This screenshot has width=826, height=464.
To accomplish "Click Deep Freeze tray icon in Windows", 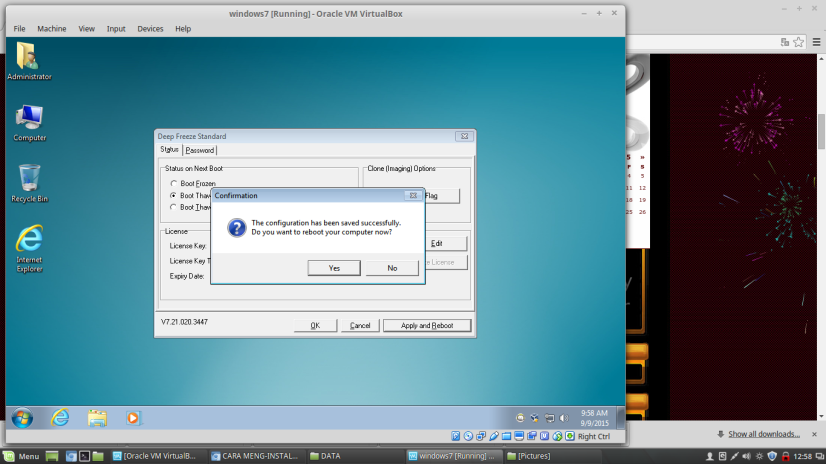I will (520, 418).
